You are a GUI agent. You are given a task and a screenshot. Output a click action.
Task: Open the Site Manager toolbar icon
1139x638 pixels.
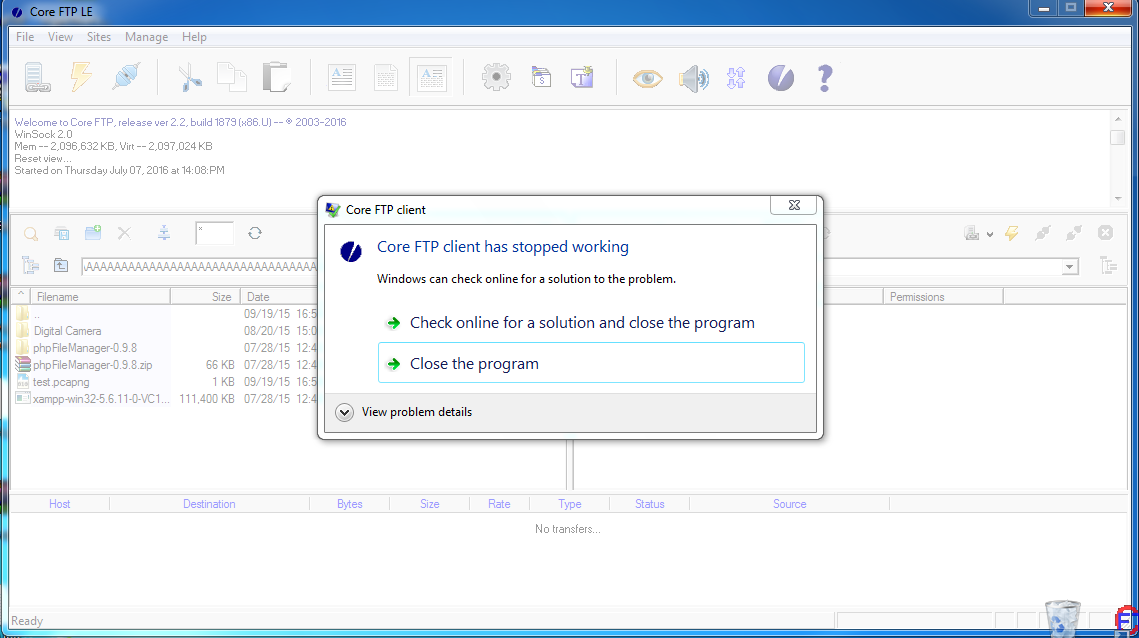coord(38,78)
